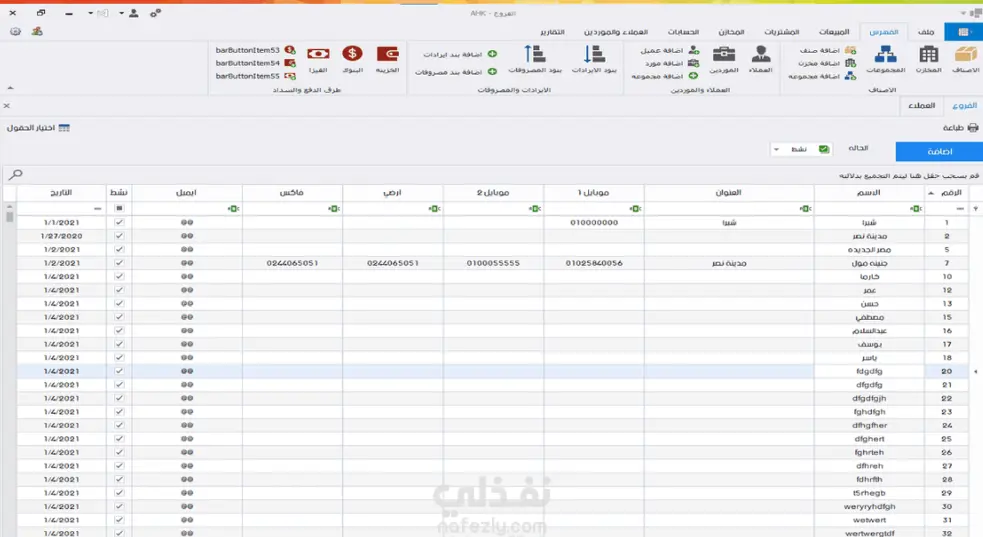Click اختيار الحقول column chooser button
This screenshot has height=537, width=983.
pos(38,128)
